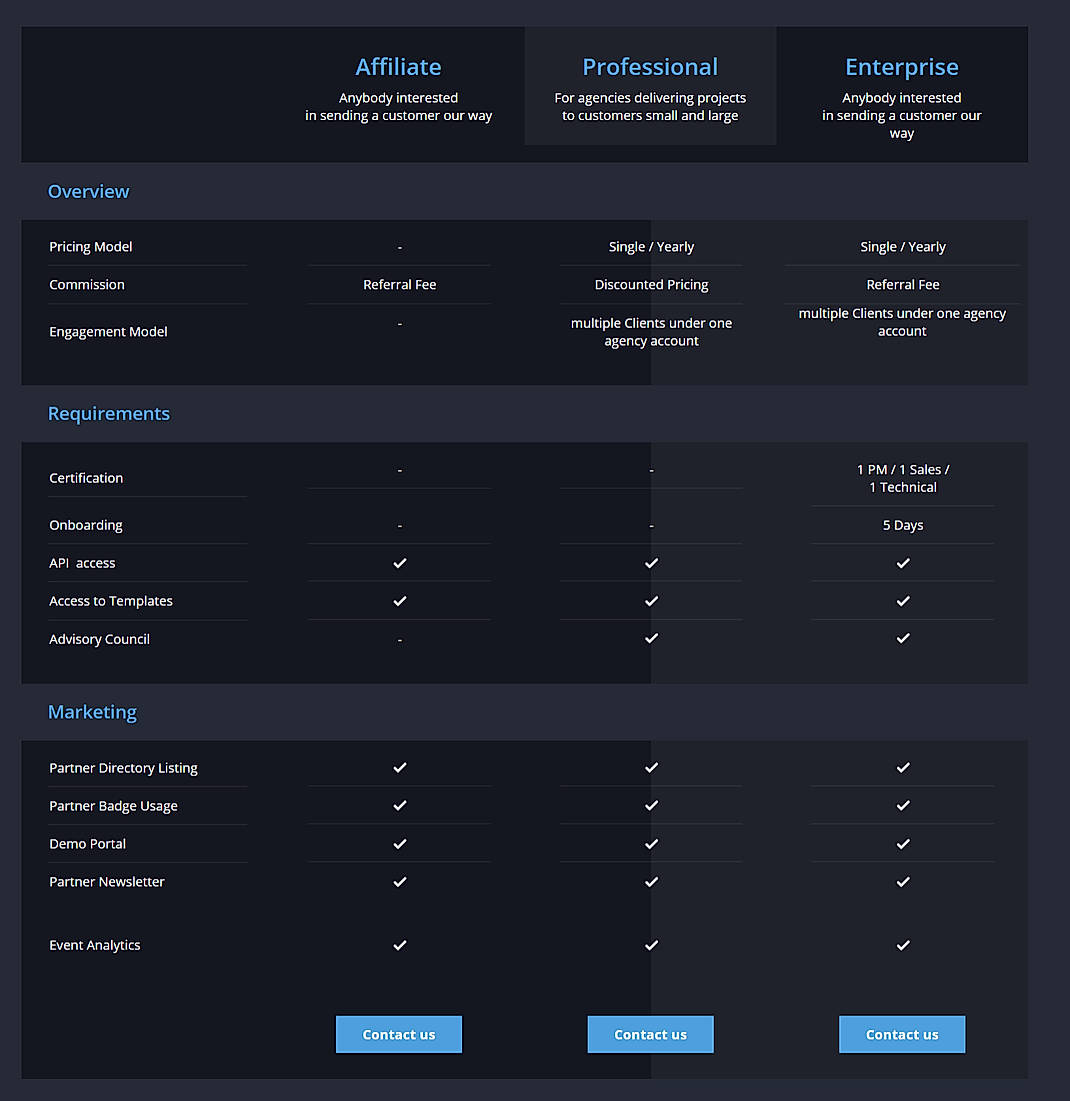Click the Partner Badge Usage row label
Screen dimensions: 1070x1101
(114, 806)
